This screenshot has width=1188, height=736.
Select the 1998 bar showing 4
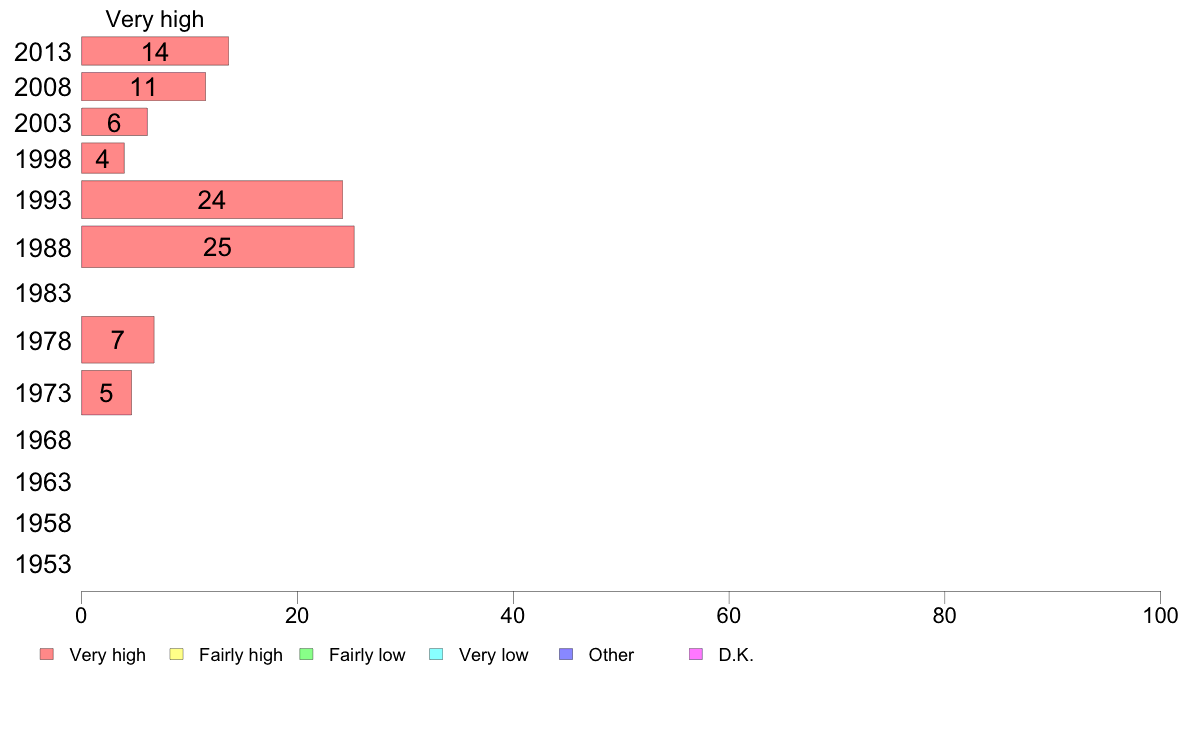pyautogui.click(x=103, y=158)
